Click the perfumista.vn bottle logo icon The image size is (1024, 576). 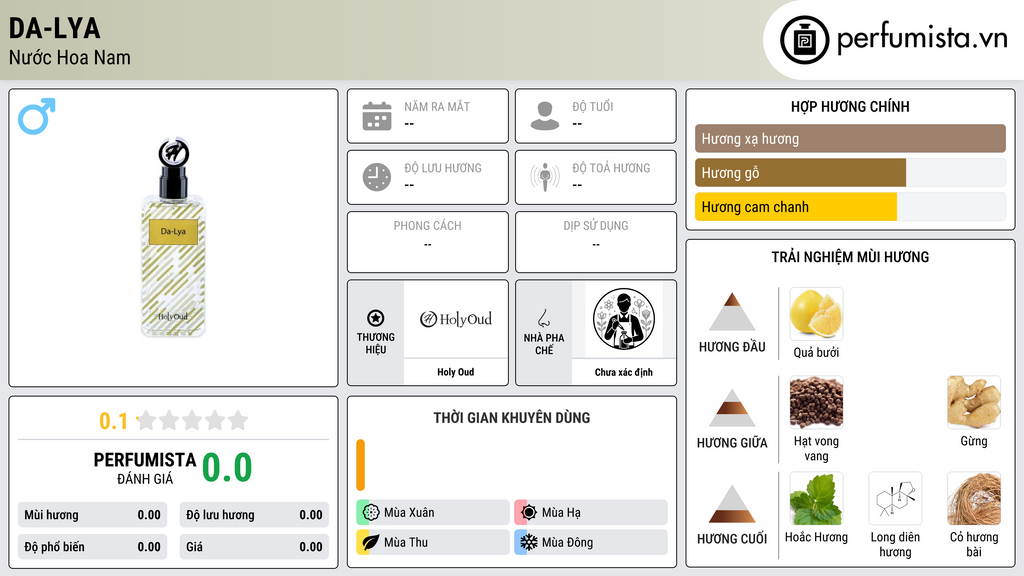point(805,40)
